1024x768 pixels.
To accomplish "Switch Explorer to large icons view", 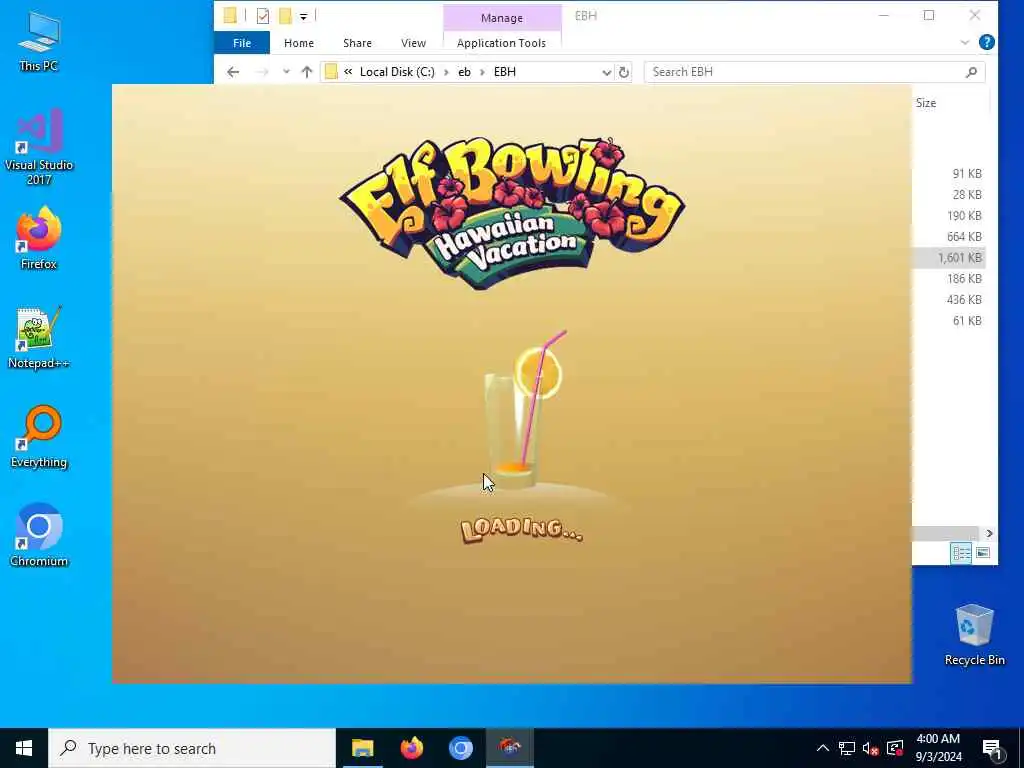I will coord(983,553).
